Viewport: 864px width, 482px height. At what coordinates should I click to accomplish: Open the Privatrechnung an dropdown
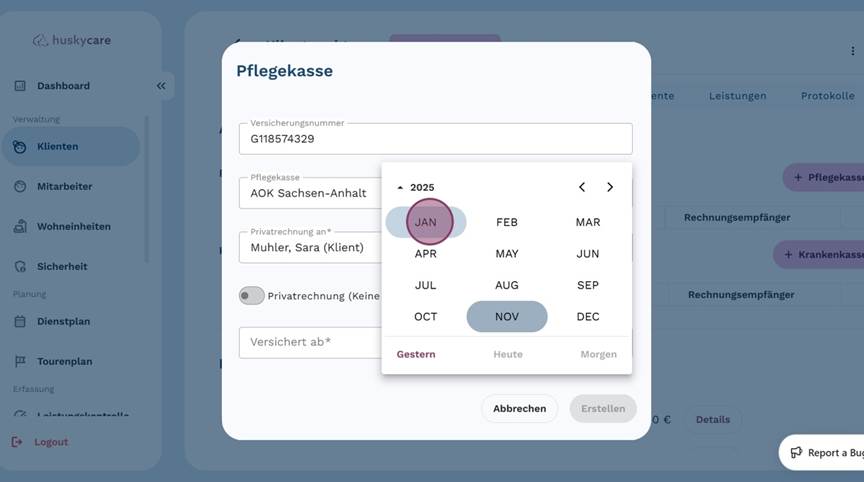310,247
